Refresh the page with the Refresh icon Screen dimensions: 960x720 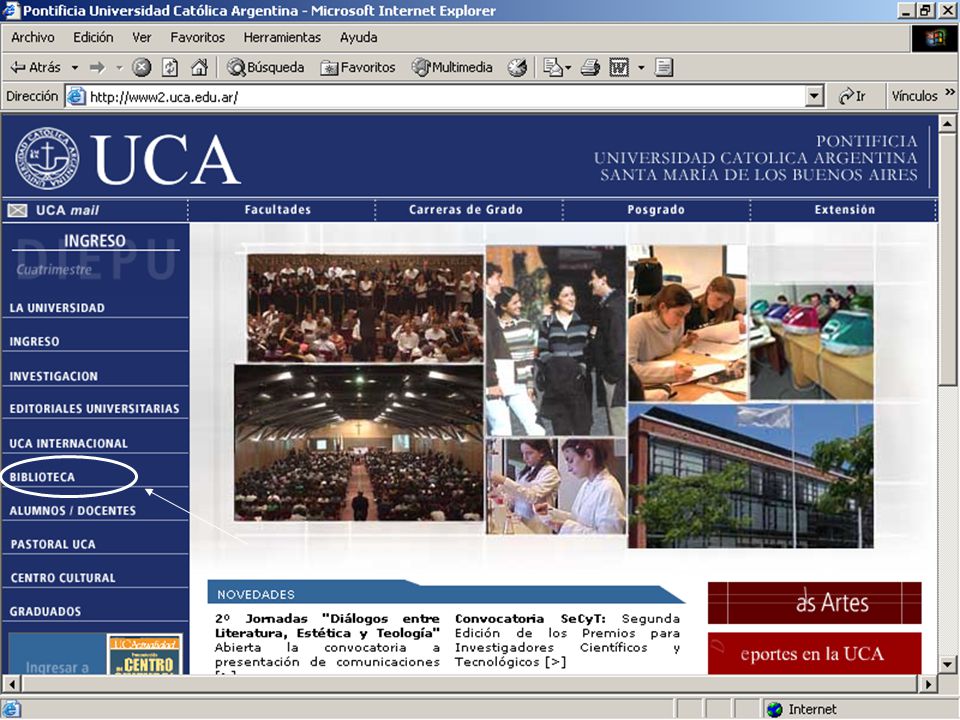point(170,67)
